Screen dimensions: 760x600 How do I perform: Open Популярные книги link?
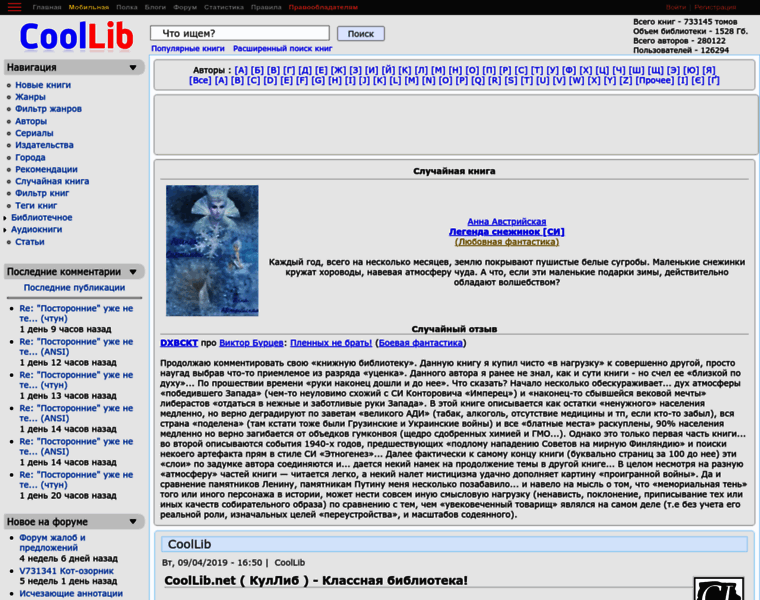(188, 48)
